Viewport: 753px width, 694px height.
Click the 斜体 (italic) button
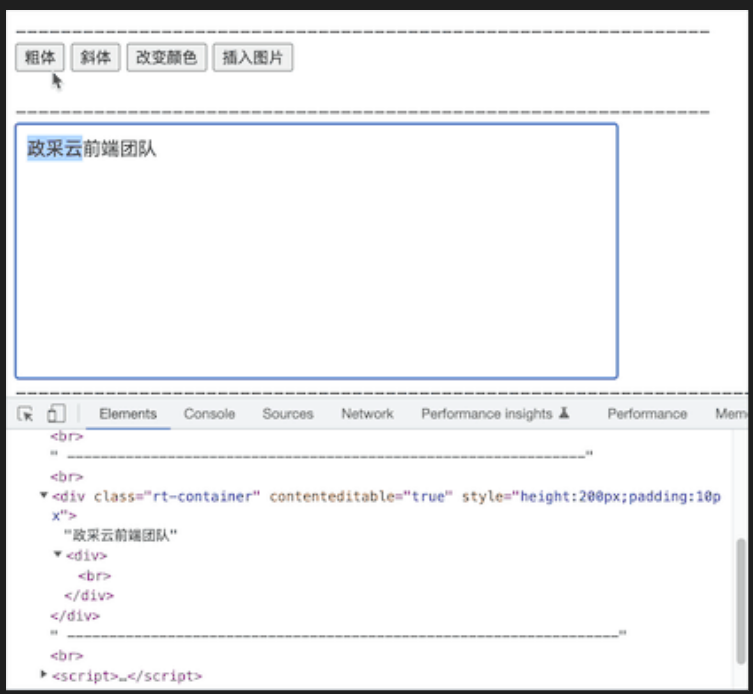(x=96, y=58)
